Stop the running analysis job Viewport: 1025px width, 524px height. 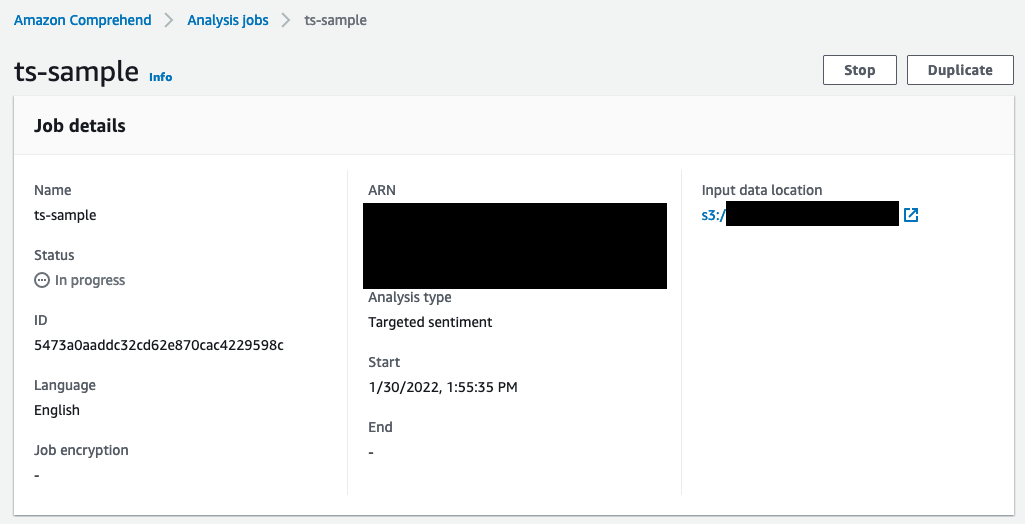[x=859, y=70]
